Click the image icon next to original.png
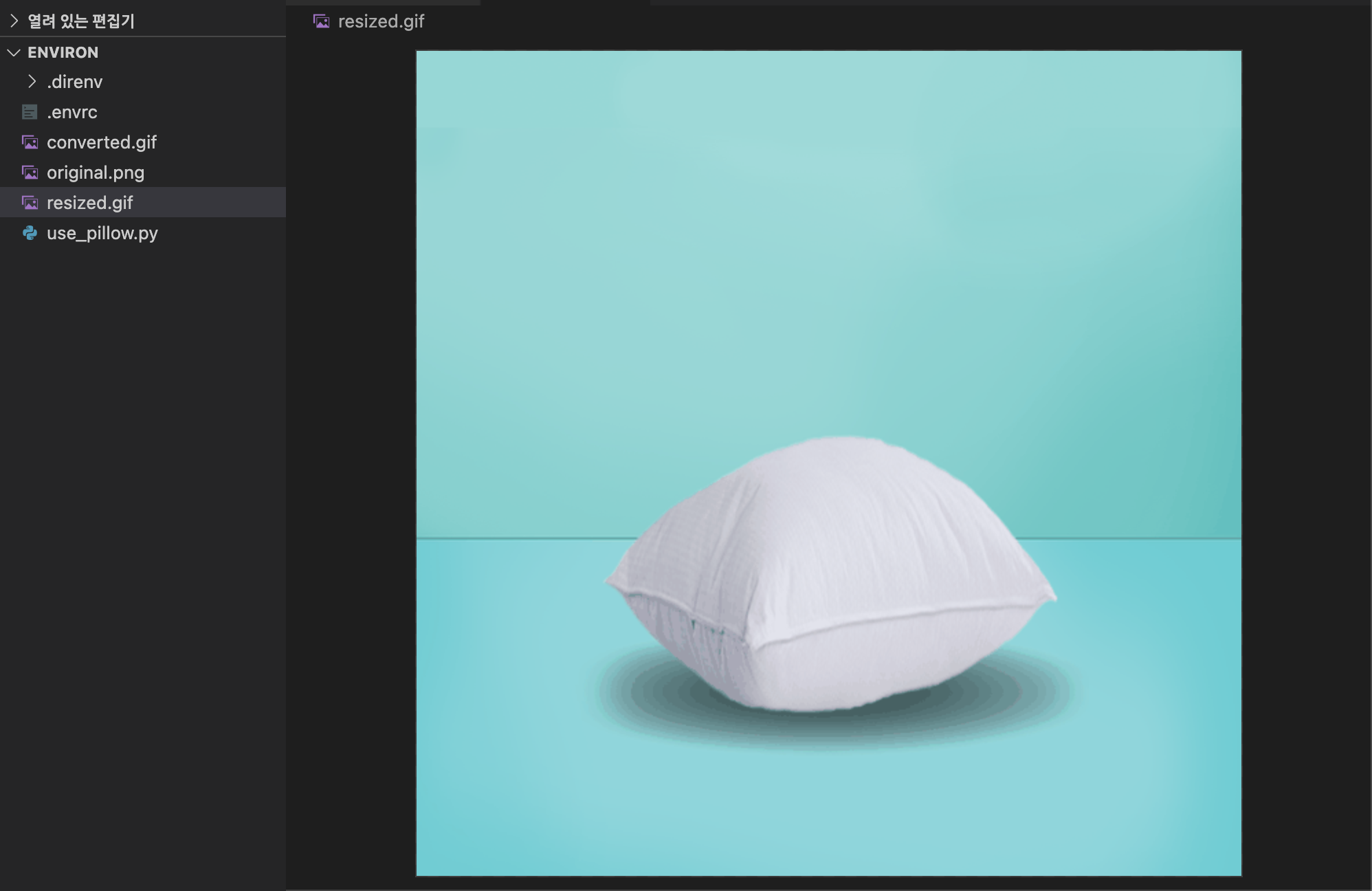Viewport: 1372px width, 891px height. [30, 173]
